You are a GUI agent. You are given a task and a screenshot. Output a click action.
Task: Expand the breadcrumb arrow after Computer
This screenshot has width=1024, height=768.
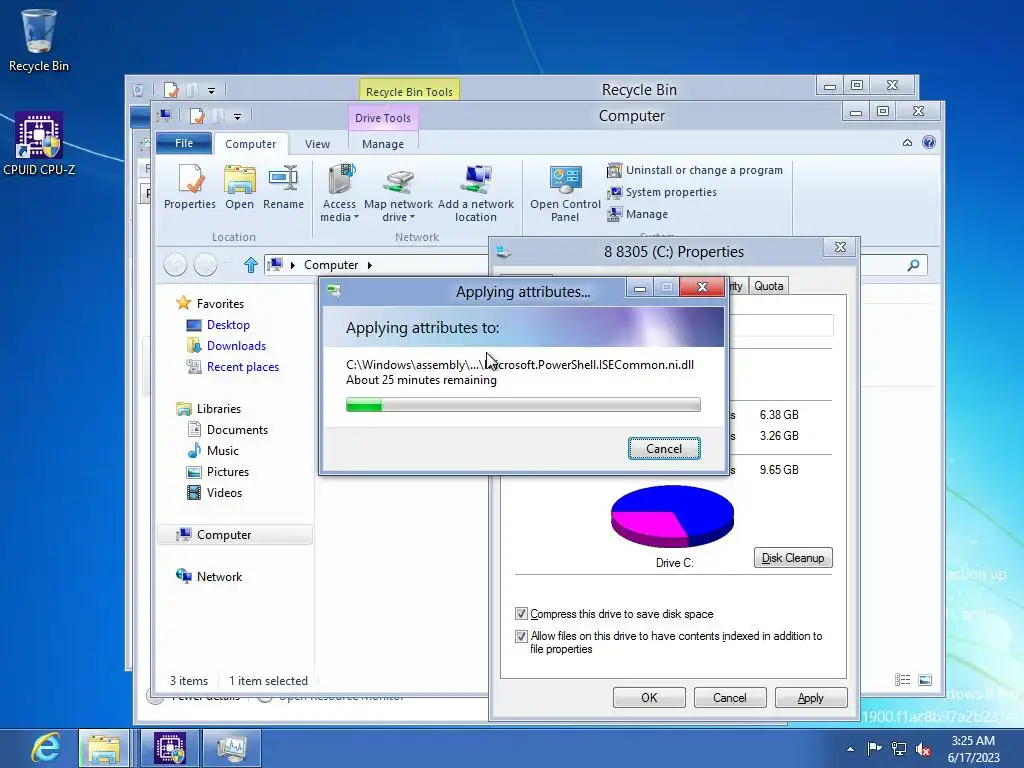point(370,265)
